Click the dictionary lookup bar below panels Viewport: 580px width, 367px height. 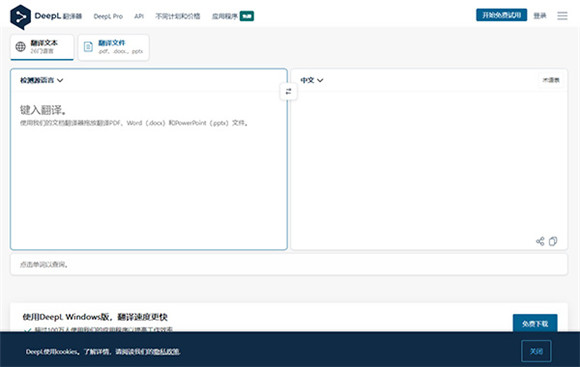[289, 264]
